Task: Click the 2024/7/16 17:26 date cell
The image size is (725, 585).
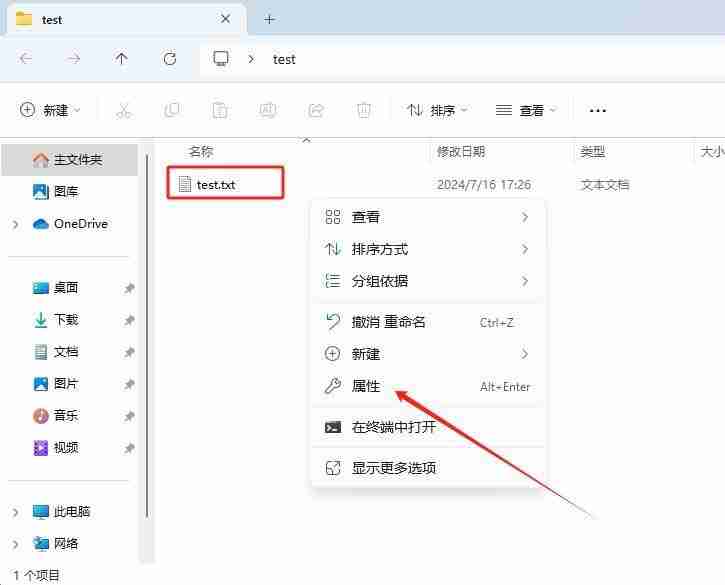Action: click(x=484, y=185)
